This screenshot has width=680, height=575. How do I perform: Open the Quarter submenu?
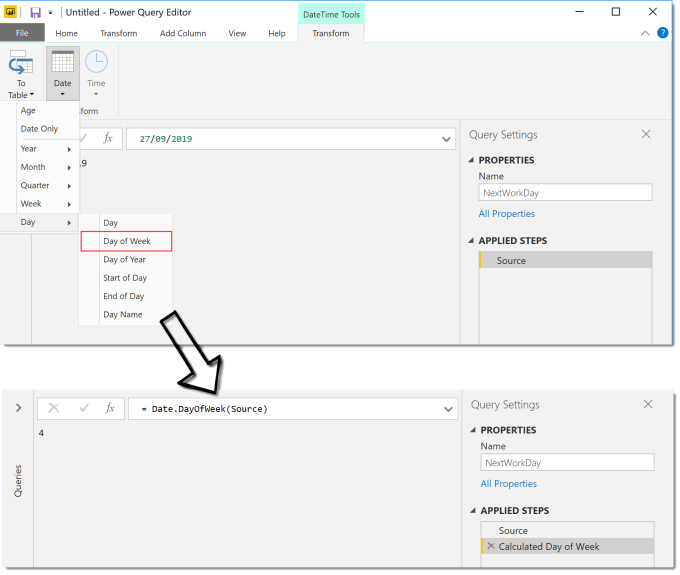click(x=39, y=185)
